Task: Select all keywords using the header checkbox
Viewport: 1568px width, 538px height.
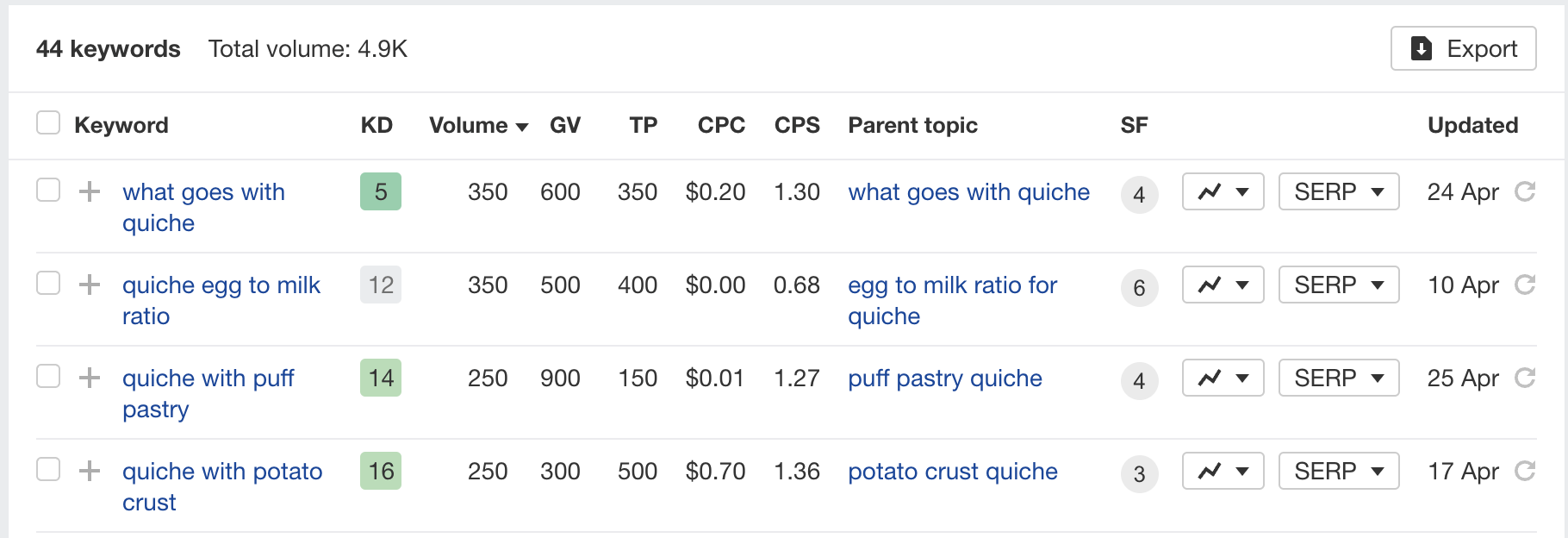Action: pyautogui.click(x=48, y=123)
